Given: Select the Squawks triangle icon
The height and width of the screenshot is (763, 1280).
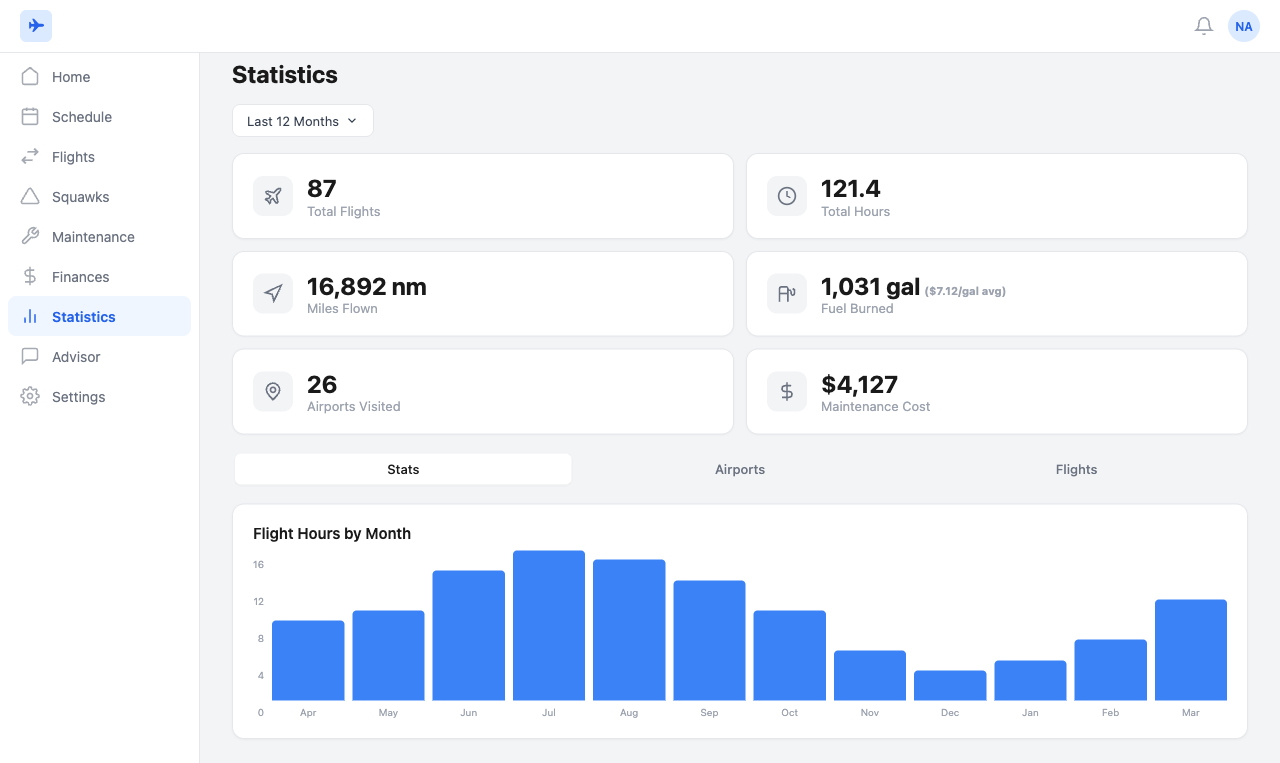Looking at the screenshot, I should tap(31, 196).
